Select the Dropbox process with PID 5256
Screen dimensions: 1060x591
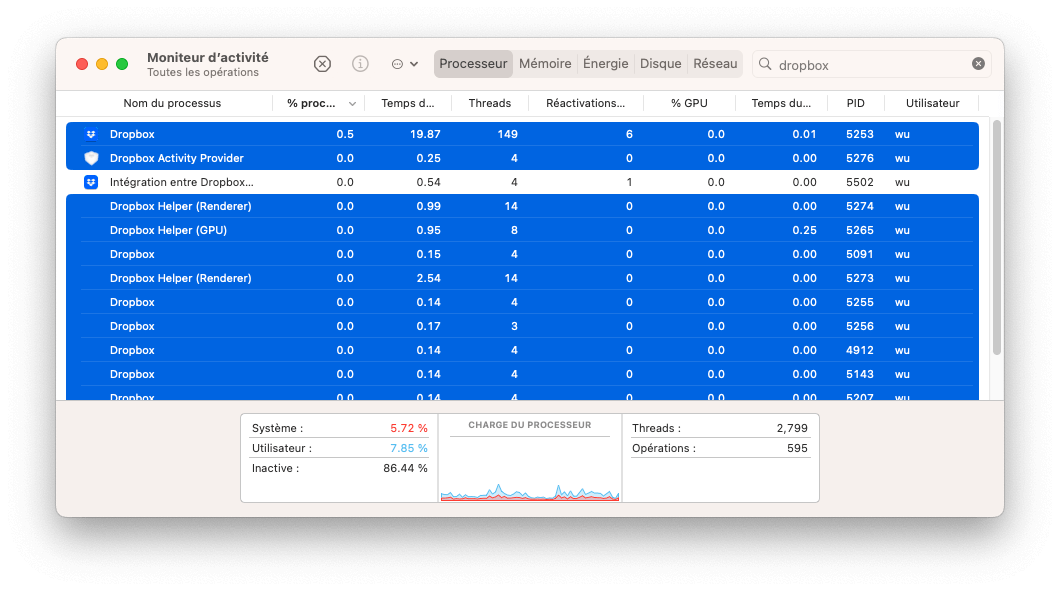(x=522, y=326)
